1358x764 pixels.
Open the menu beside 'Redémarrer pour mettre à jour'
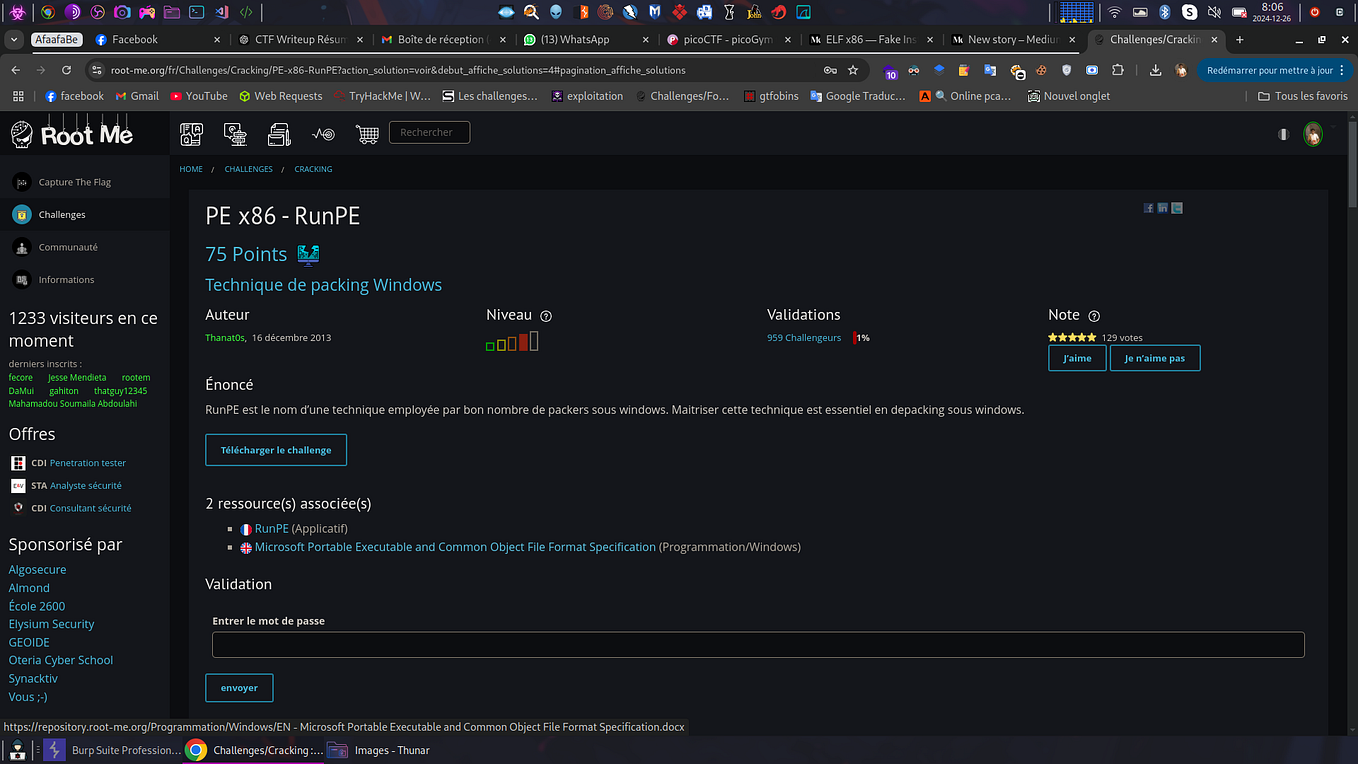1343,70
